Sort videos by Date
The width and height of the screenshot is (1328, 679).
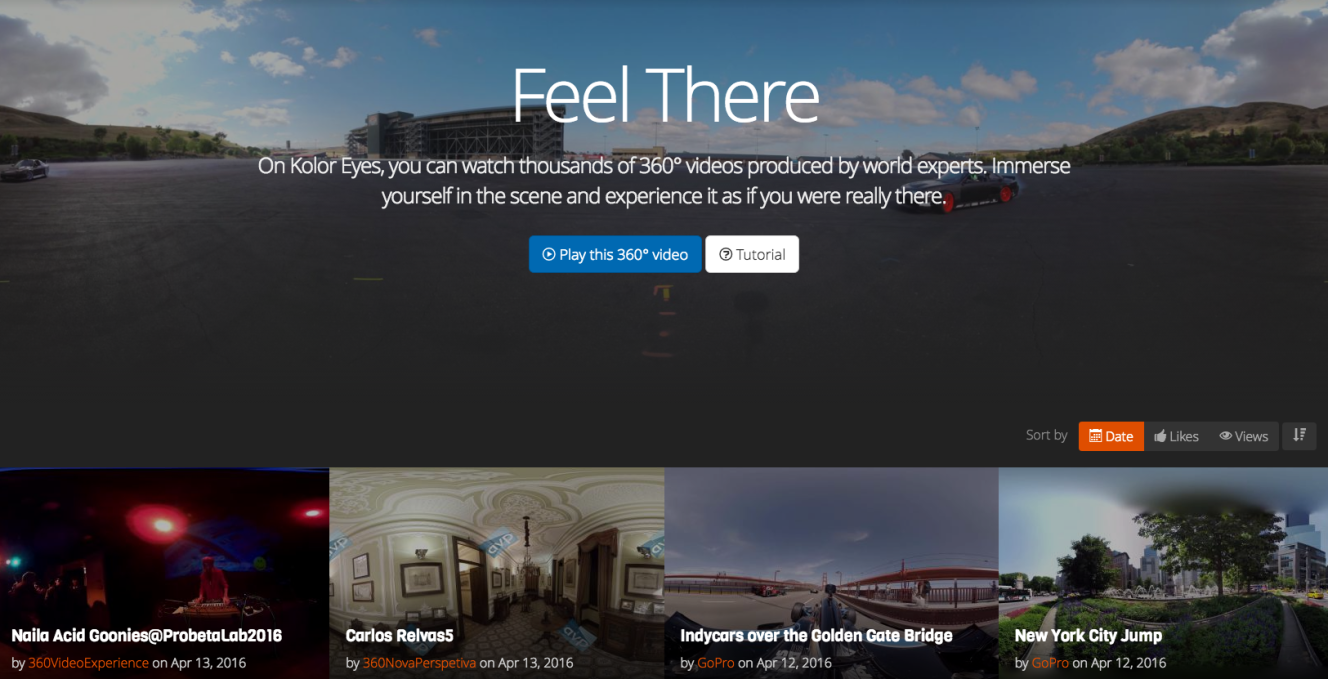pyautogui.click(x=1111, y=436)
